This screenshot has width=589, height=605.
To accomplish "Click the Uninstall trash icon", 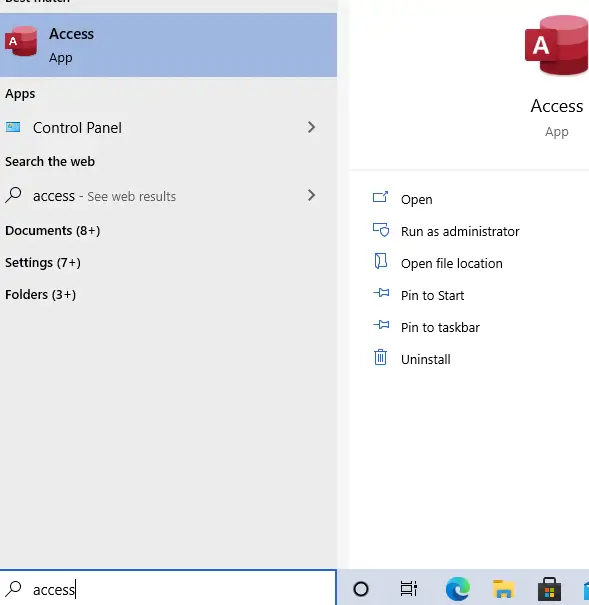I will 380,357.
